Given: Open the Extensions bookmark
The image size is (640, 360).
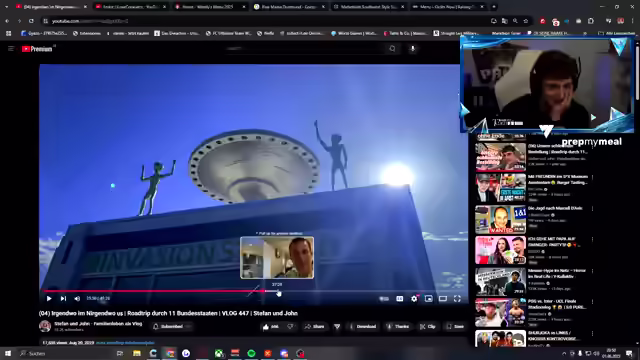Looking at the screenshot, I should tap(87, 33).
